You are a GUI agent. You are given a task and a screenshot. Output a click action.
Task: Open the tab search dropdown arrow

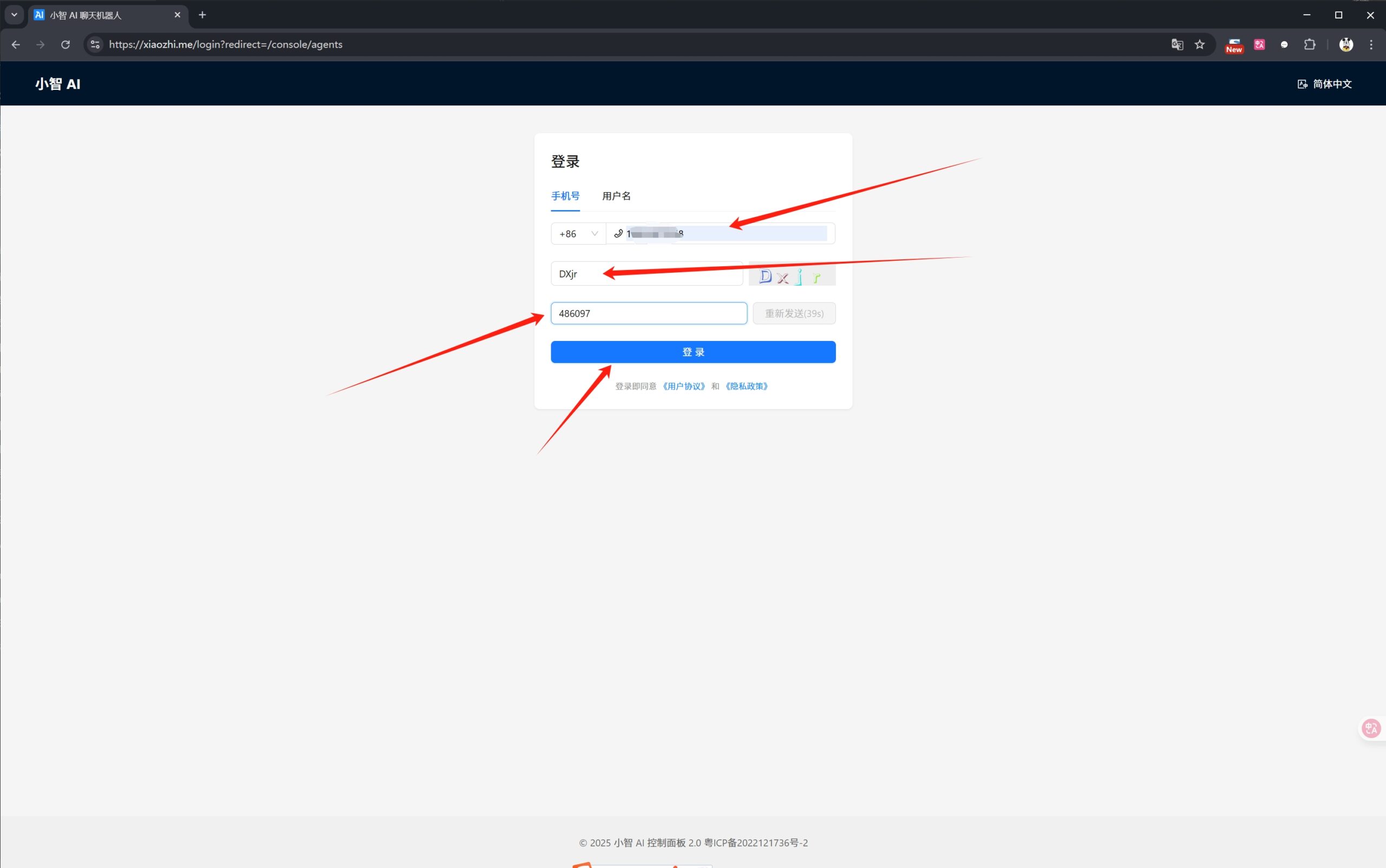[x=15, y=15]
